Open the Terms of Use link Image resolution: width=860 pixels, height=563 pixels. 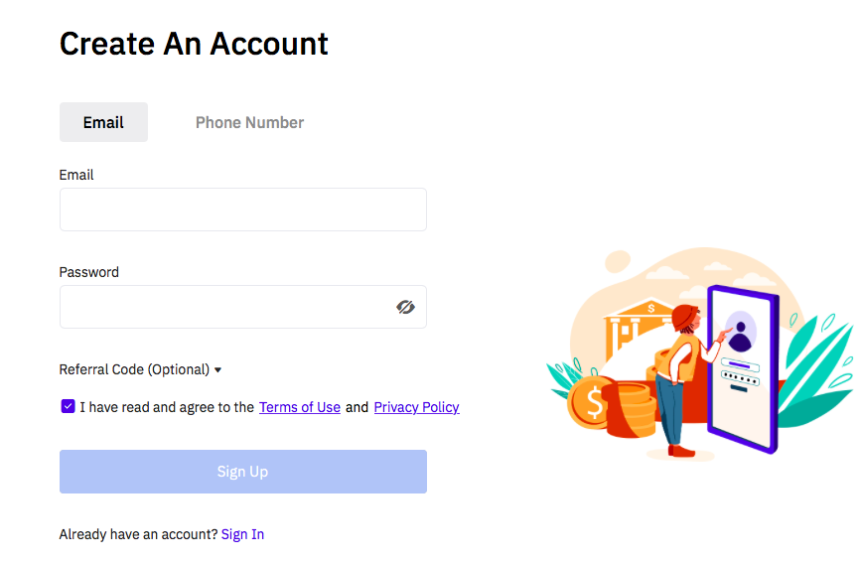point(299,407)
